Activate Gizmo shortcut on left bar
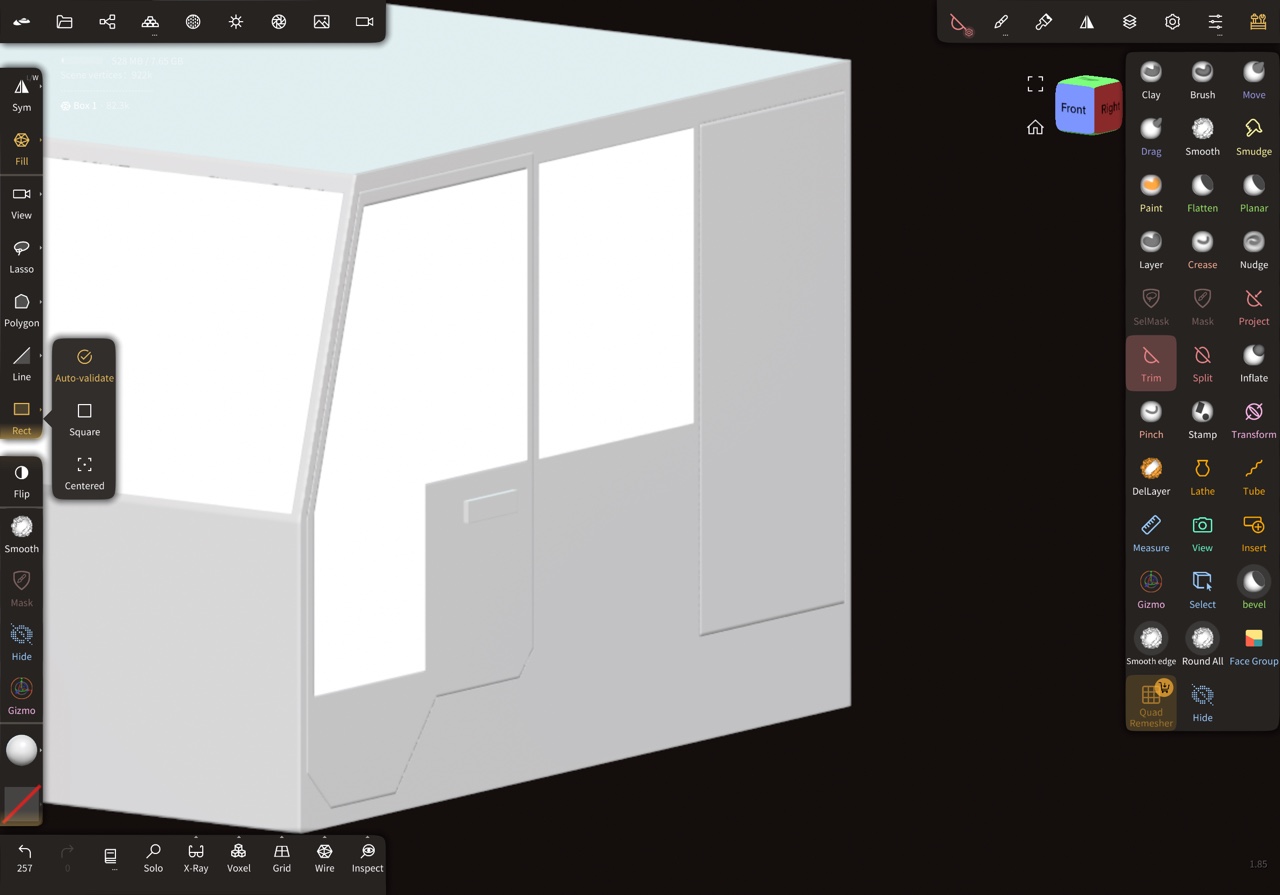The image size is (1280, 895). pos(21,696)
